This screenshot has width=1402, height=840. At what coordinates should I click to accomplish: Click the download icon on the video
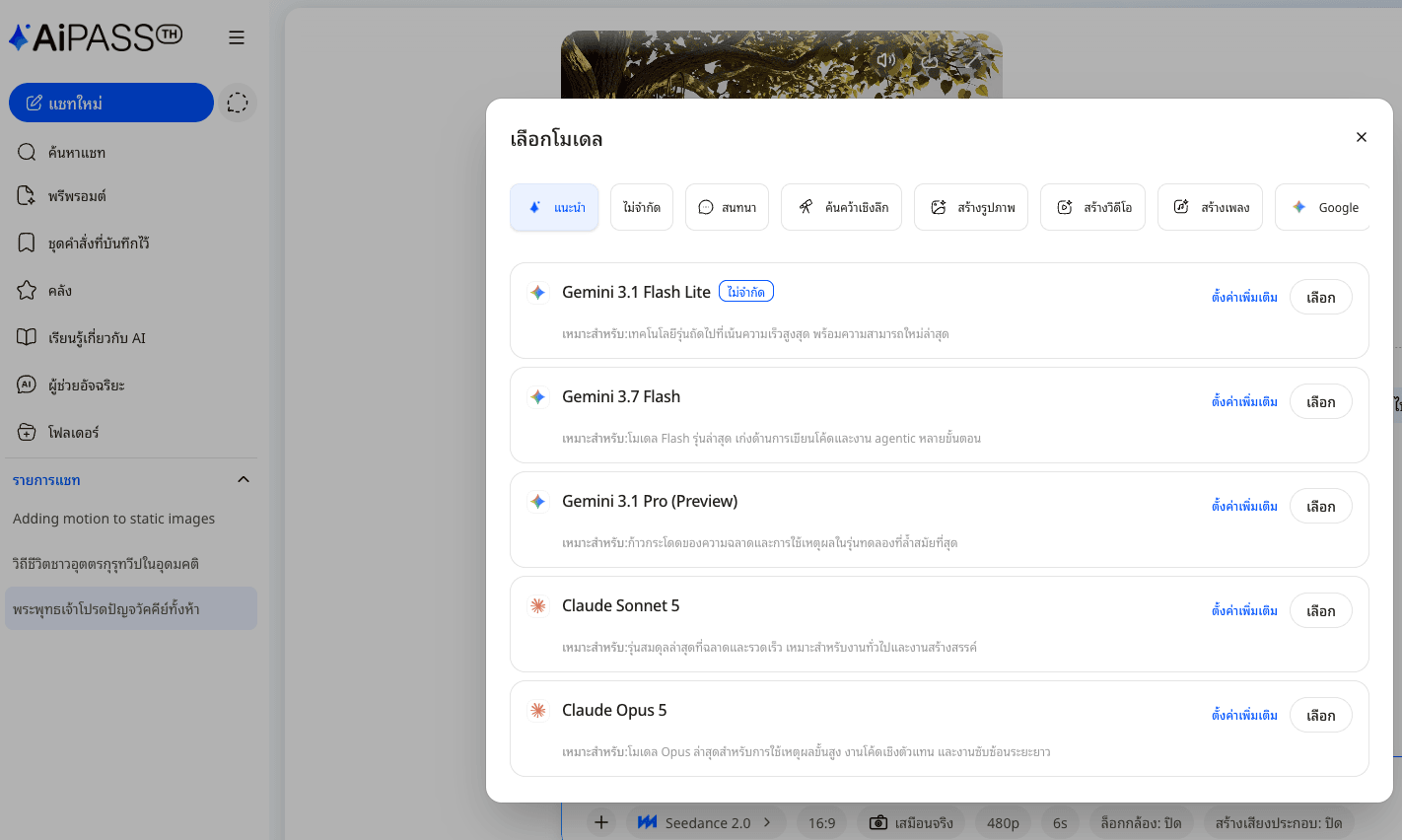(930, 60)
